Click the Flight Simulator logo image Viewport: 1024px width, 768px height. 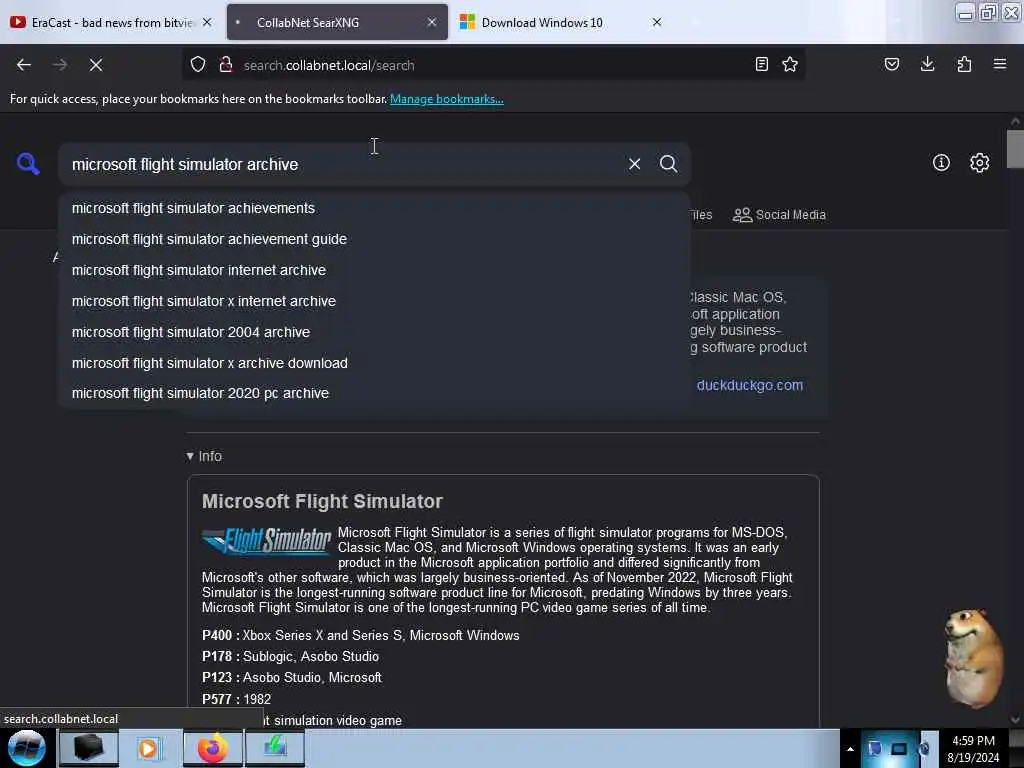pos(267,541)
